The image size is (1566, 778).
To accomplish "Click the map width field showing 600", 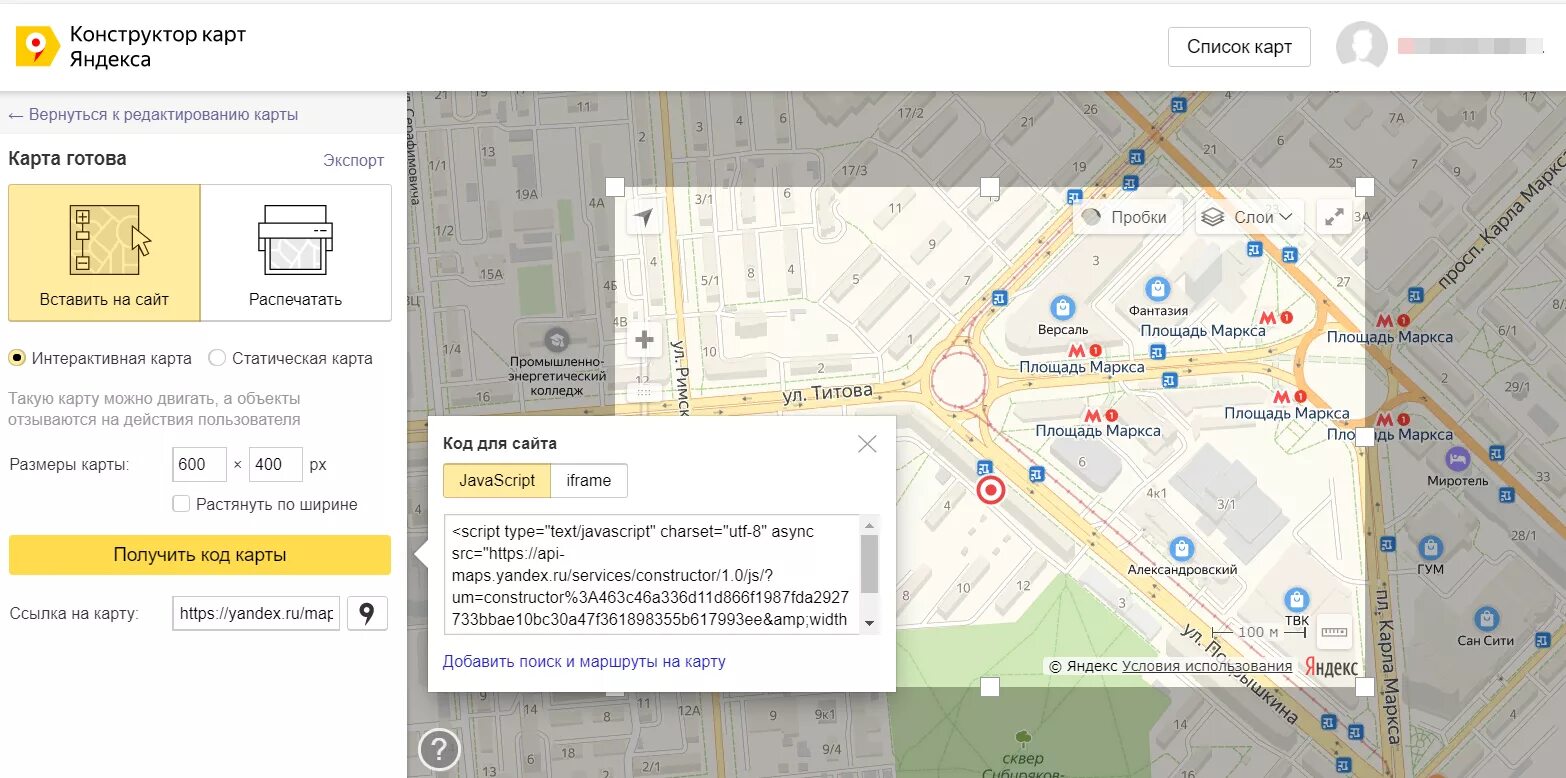I will click(200, 464).
